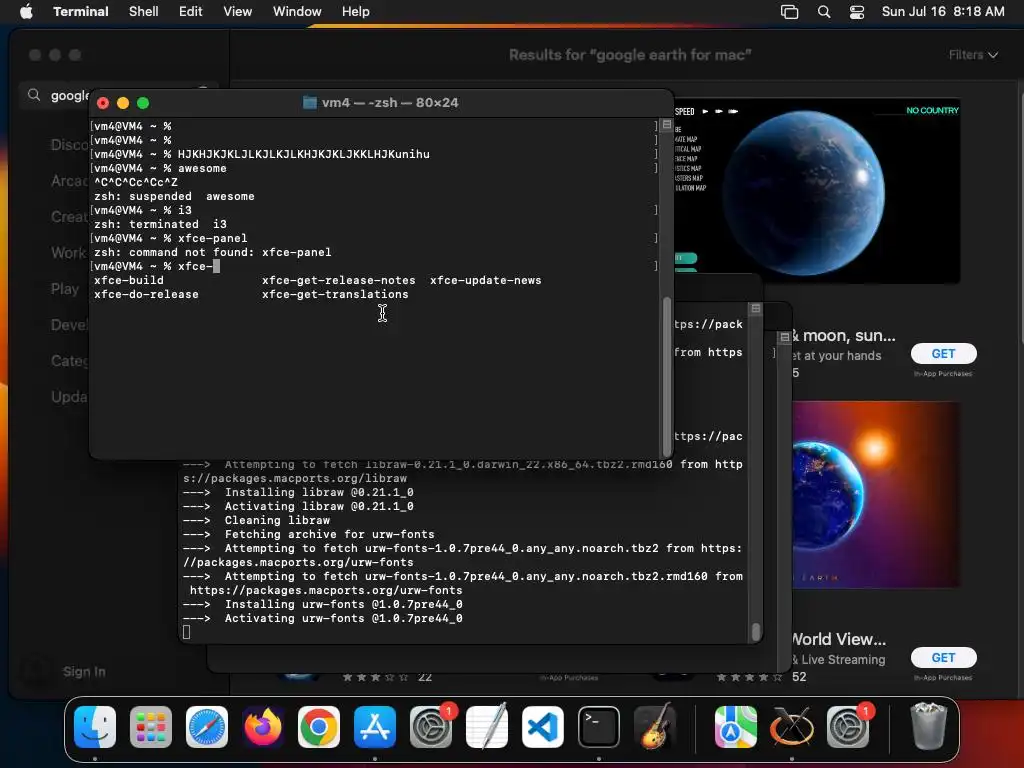Click the front Terminal's vm4 folder title icon

[x=310, y=103]
